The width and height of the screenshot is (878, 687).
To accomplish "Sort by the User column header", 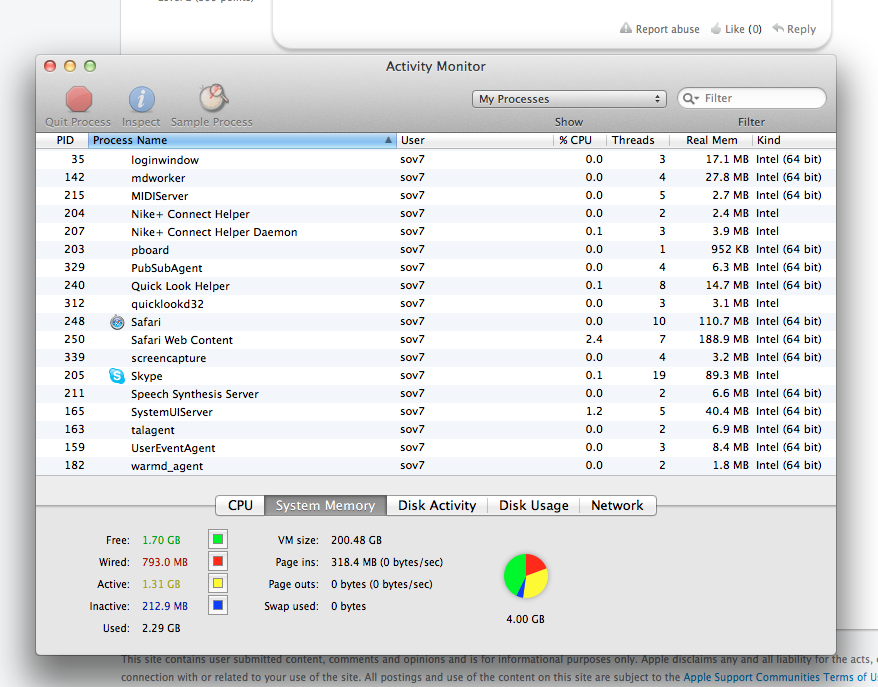I will click(x=475, y=140).
